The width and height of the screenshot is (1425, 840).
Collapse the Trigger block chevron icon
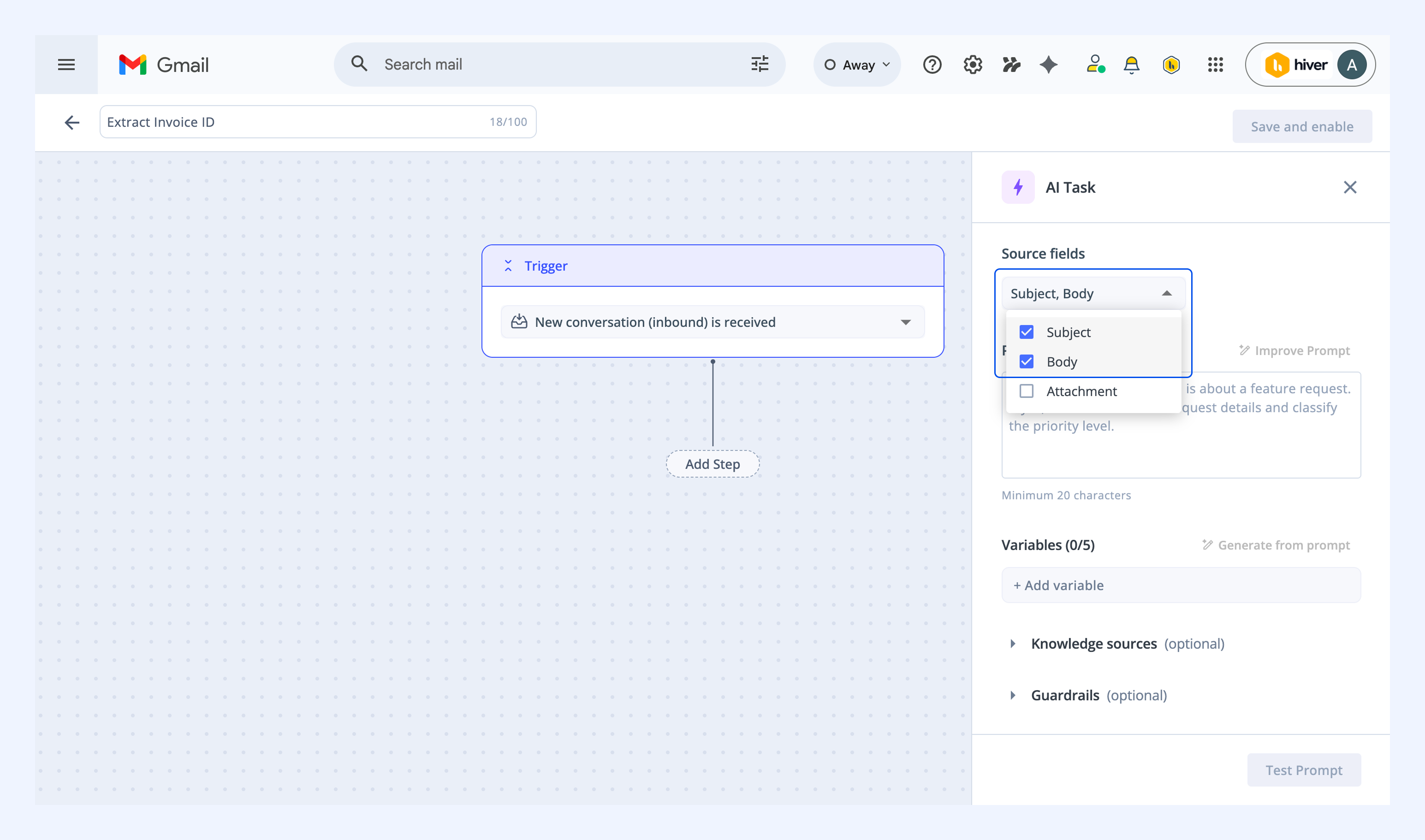click(x=508, y=266)
